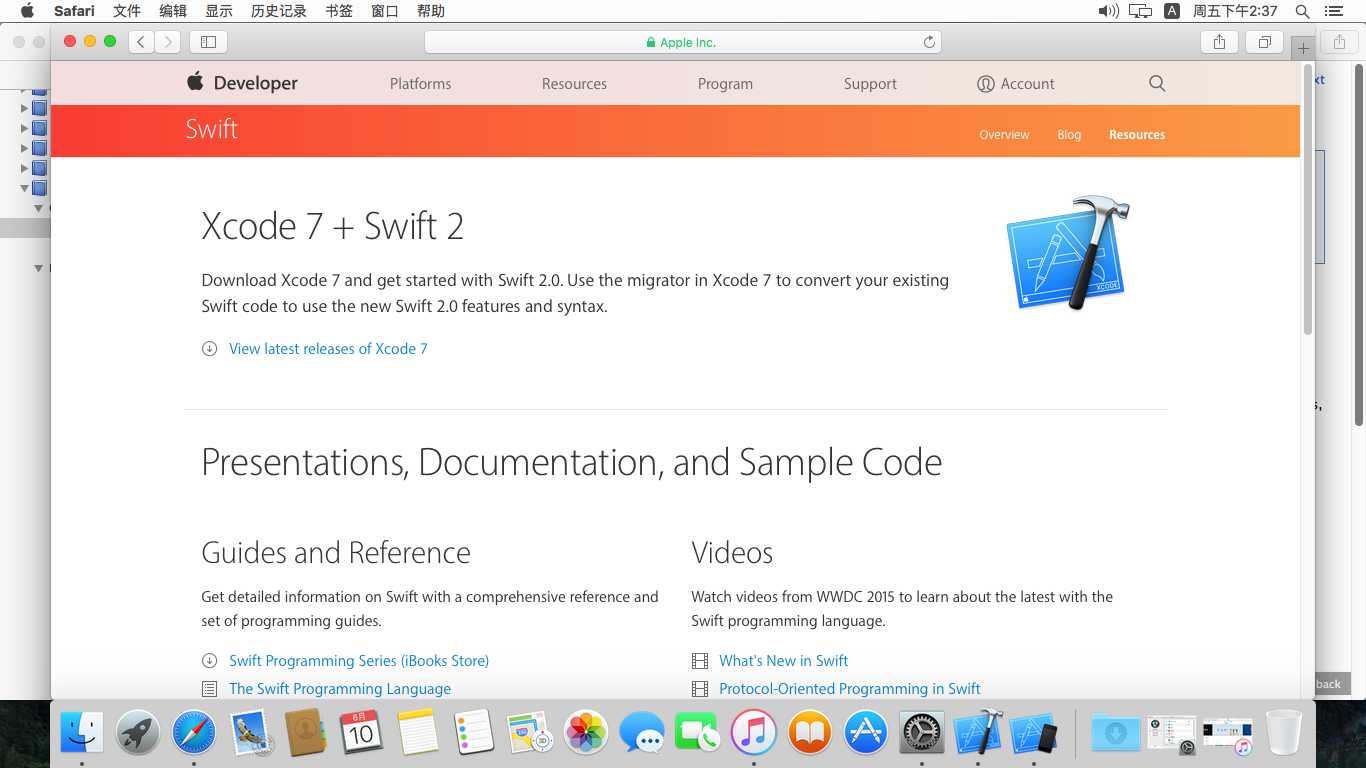Click film icon beside Protocol-Oriented Programming
The image size is (1366, 768).
click(x=699, y=689)
